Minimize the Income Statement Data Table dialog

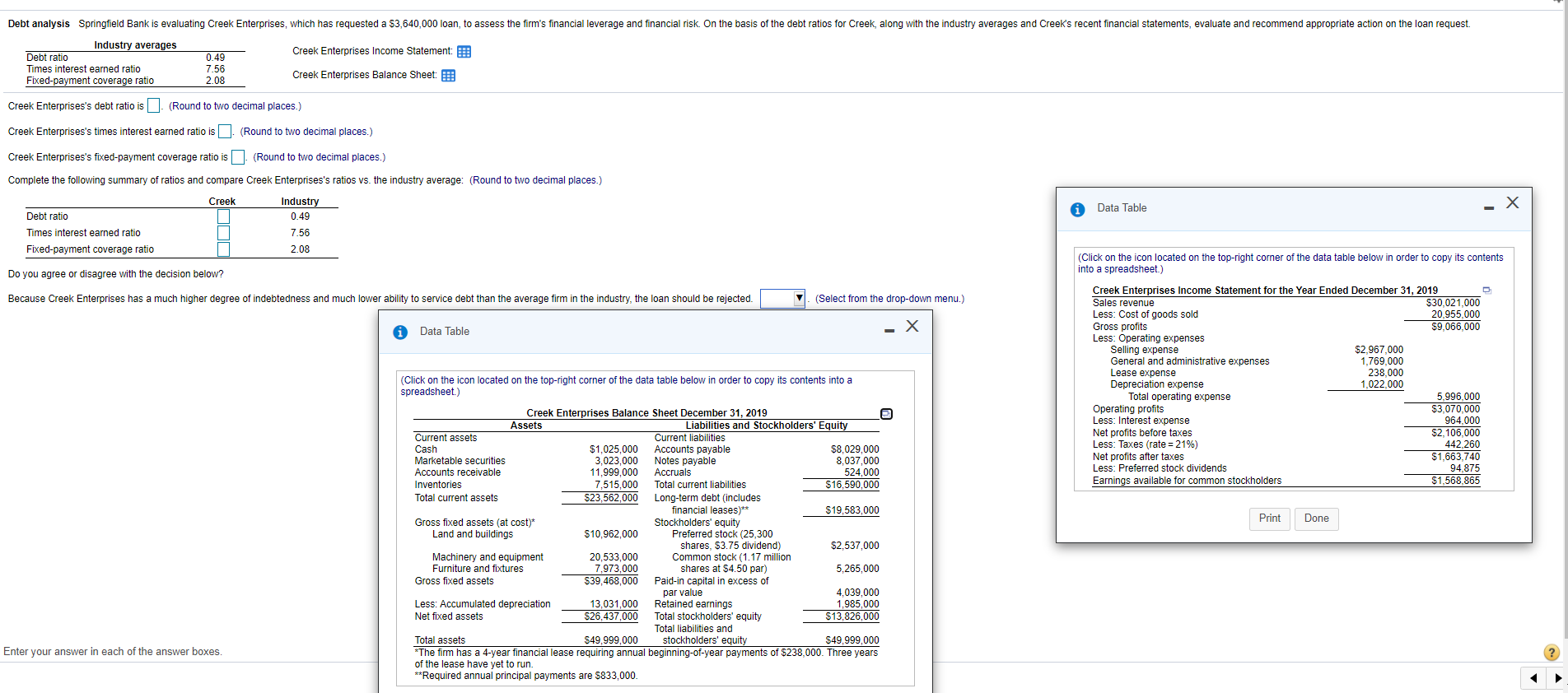pos(1489,208)
